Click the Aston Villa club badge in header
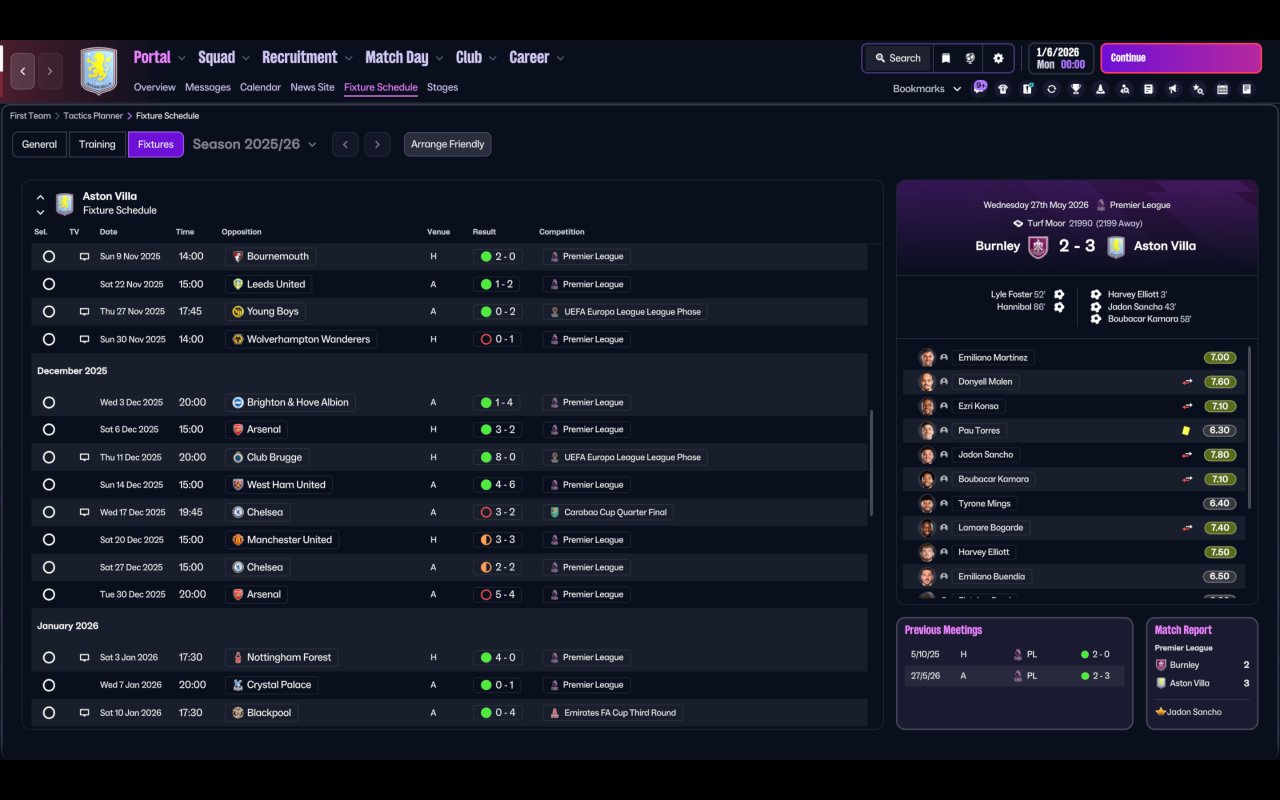This screenshot has width=1280, height=800. (x=99, y=71)
